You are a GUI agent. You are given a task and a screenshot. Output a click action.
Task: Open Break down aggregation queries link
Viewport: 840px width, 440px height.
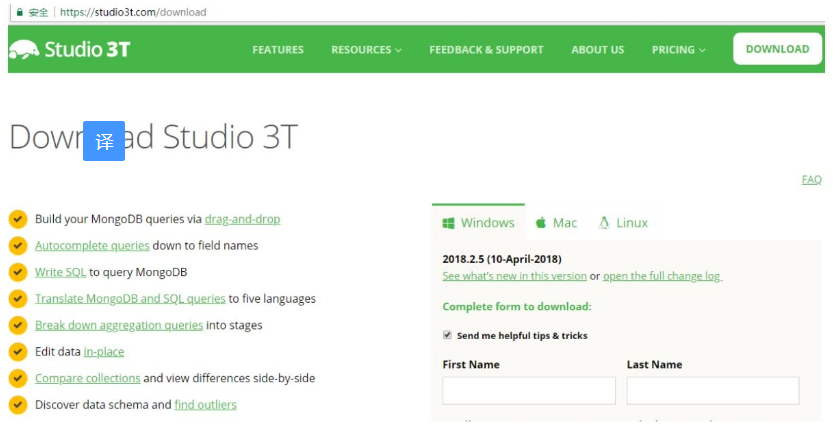(119, 325)
